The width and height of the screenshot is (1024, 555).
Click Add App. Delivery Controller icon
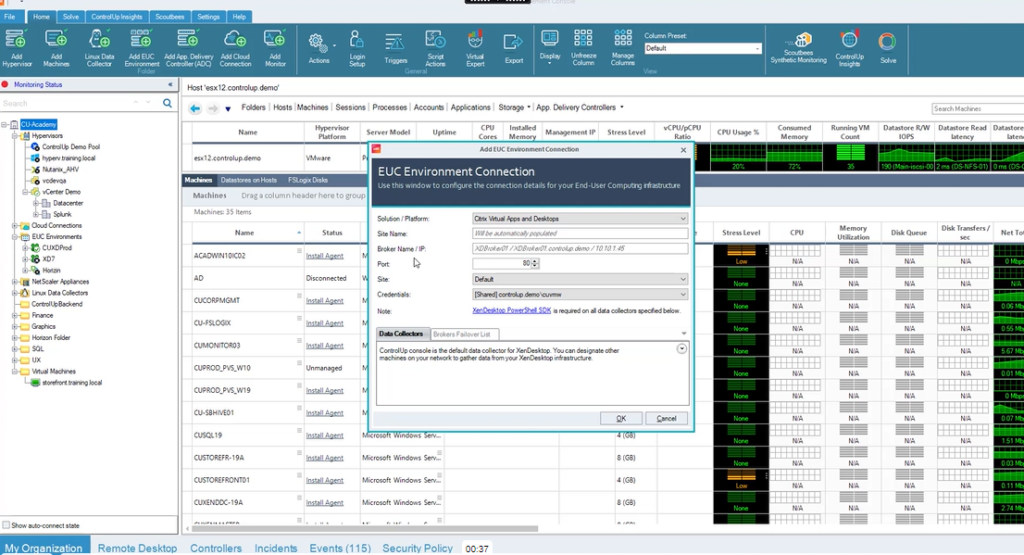(x=188, y=48)
